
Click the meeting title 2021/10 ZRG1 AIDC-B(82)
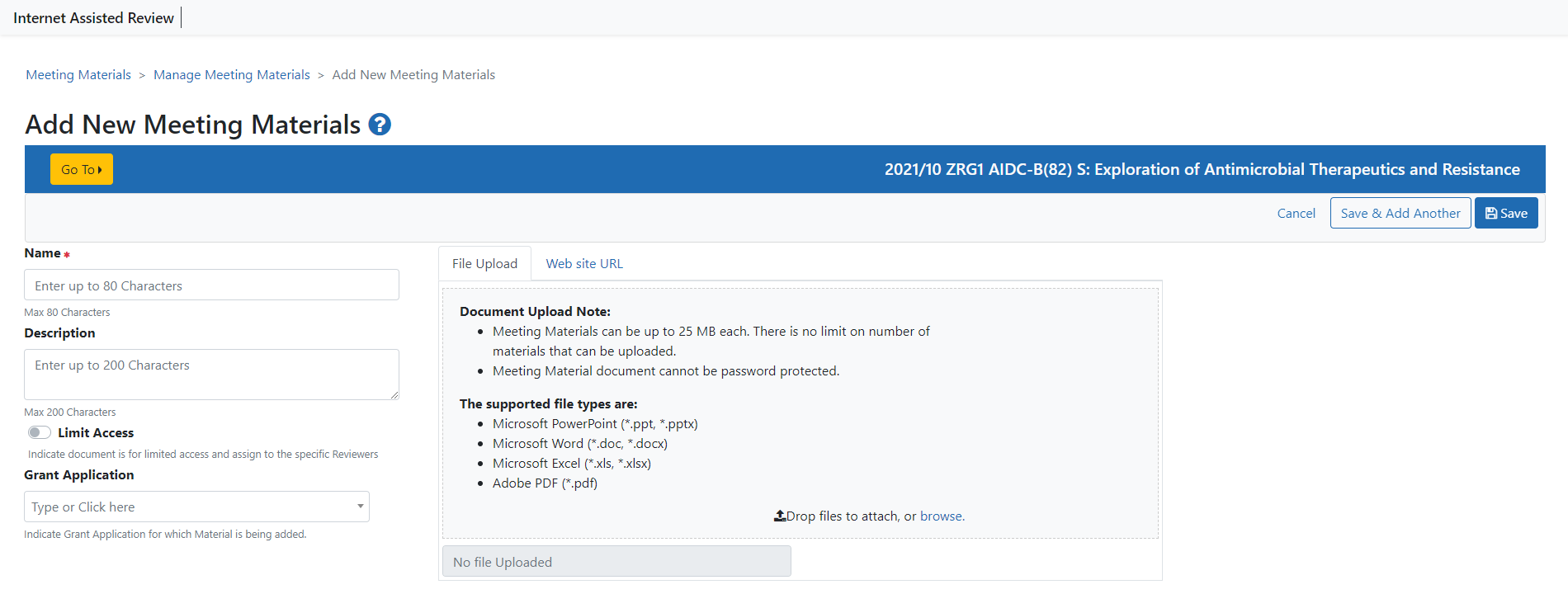[x=1202, y=169]
